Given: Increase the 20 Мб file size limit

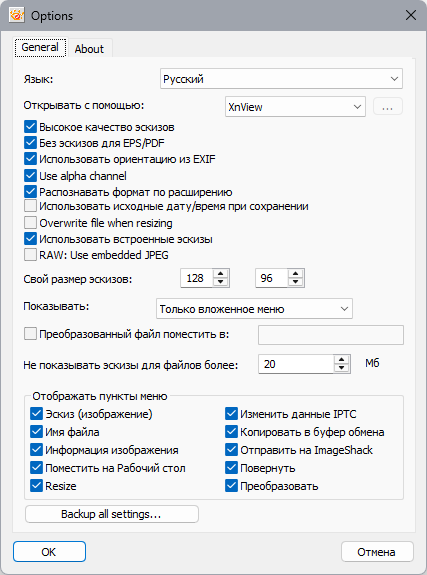Looking at the screenshot, I should point(342,360).
